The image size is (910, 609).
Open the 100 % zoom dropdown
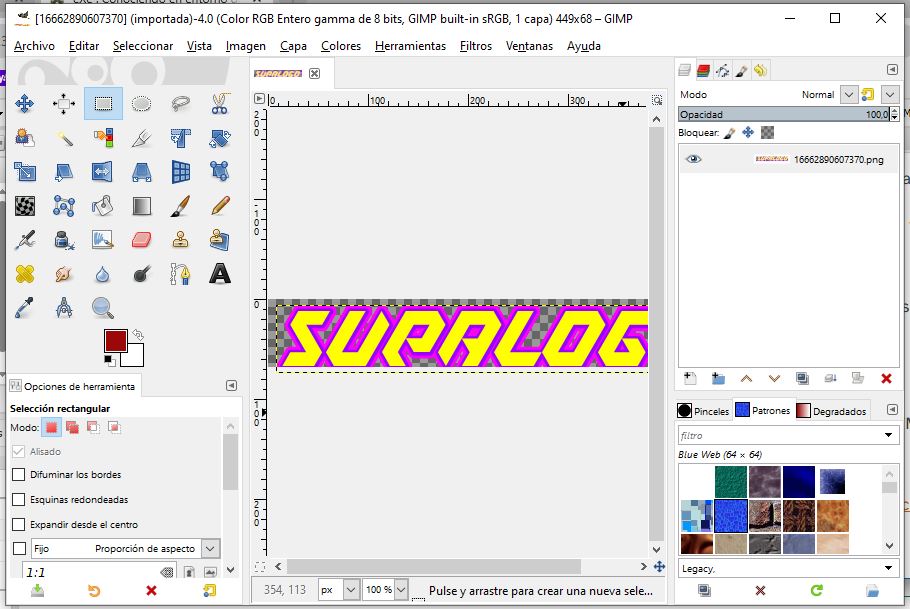(400, 590)
